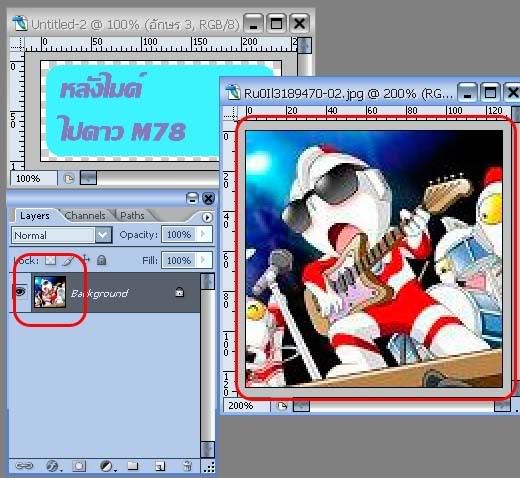Toggle Lock image pixels brush icon
Screen dimensions: 520x478
(68, 260)
